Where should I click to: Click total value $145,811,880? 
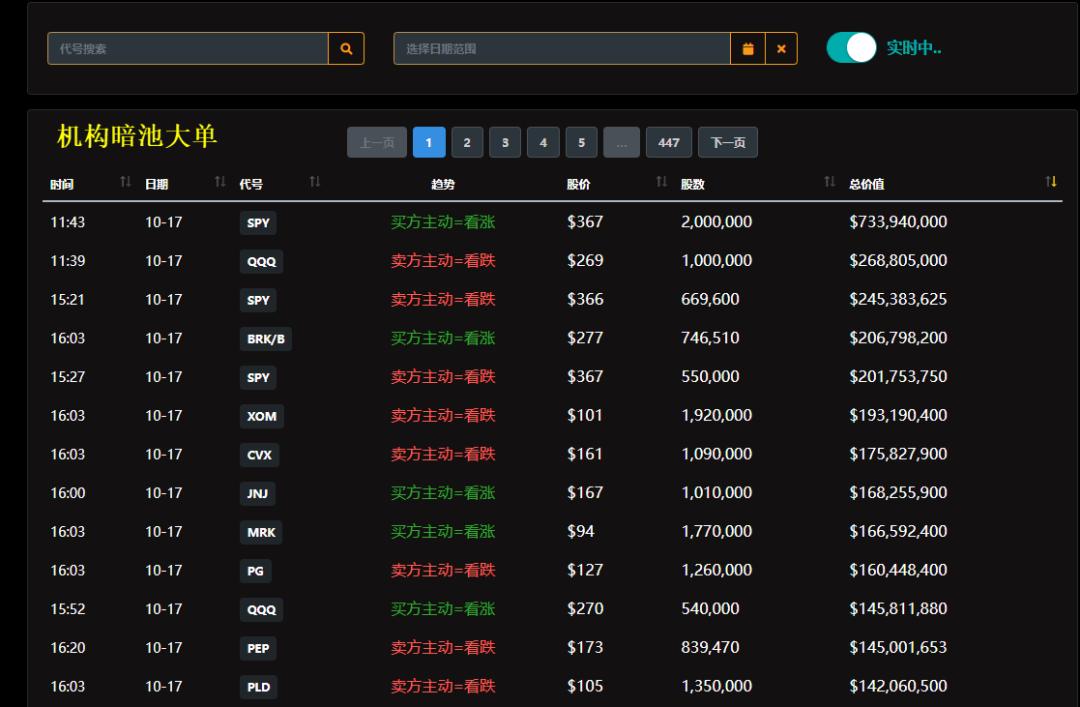(898, 608)
